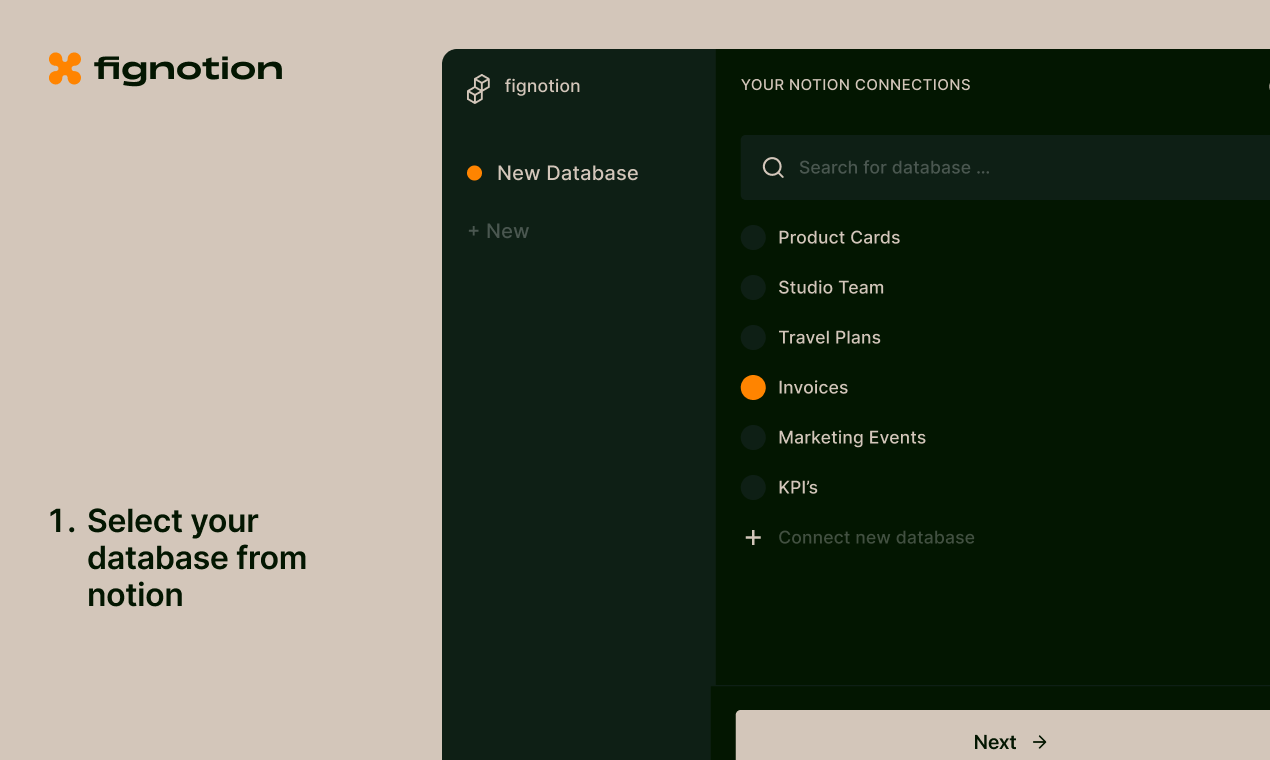This screenshot has height=760, width=1270.
Task: Click the Travel Plans label
Action: (x=829, y=337)
